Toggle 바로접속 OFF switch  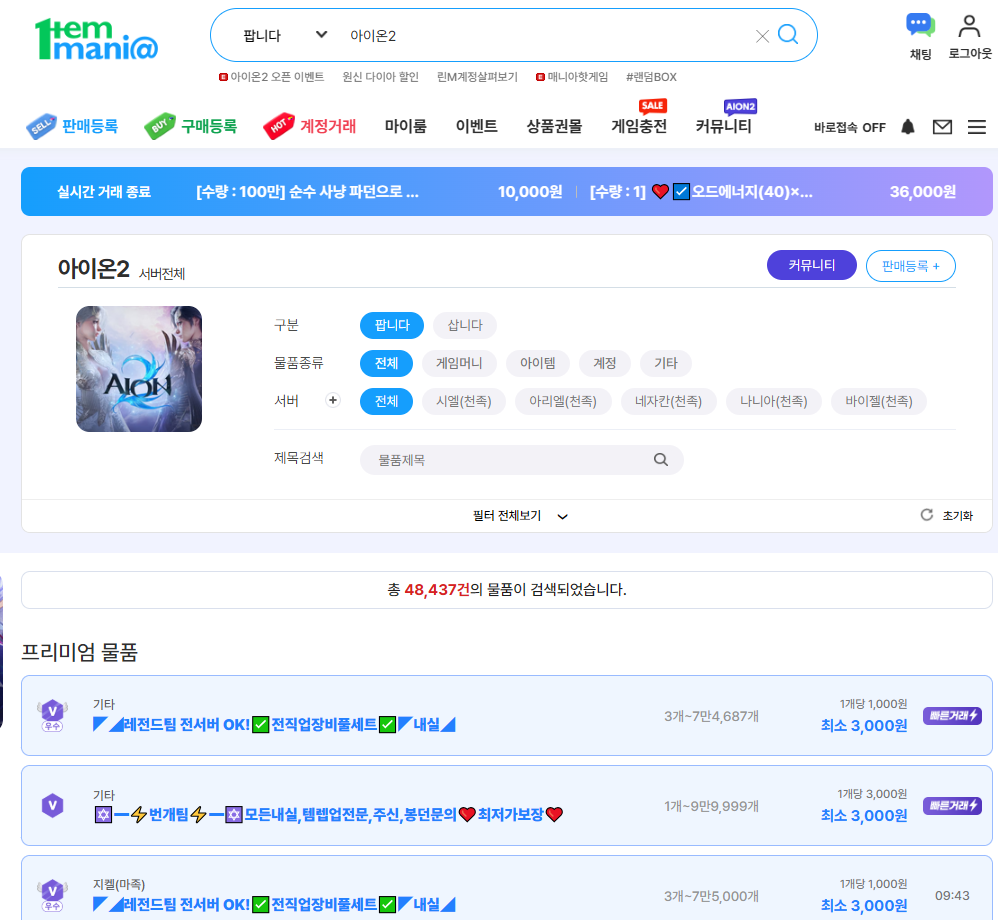850,127
